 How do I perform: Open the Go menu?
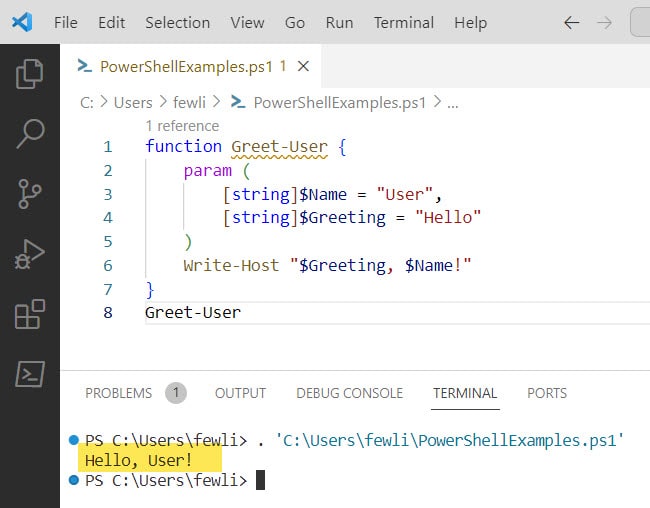click(x=295, y=23)
